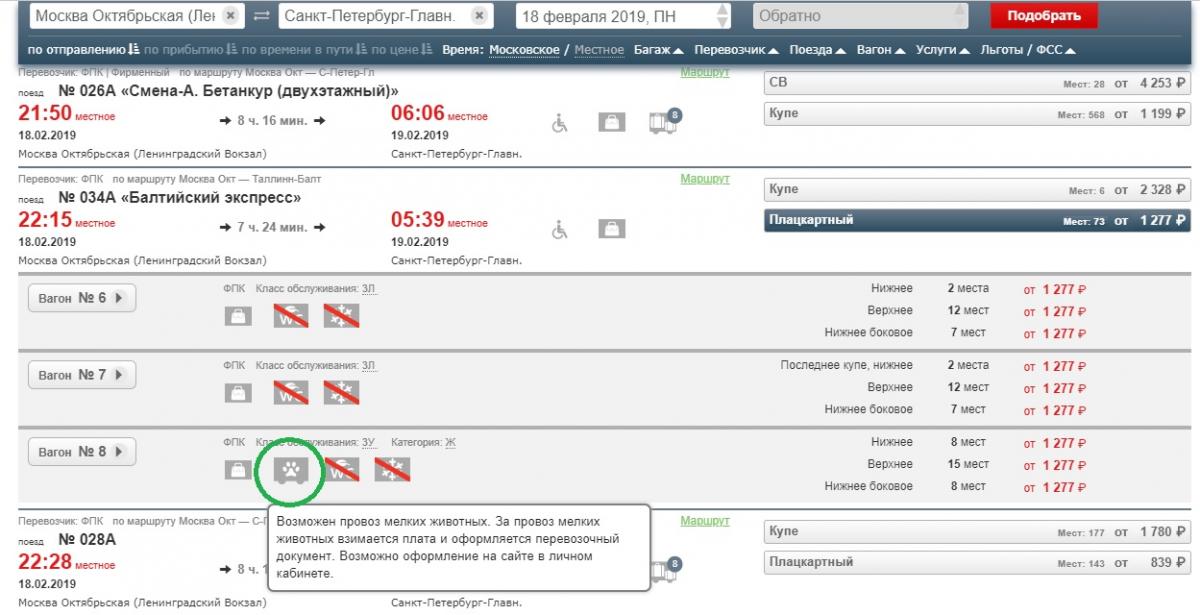Select Плацкартный class for train 034A

pyautogui.click(x=975, y=220)
